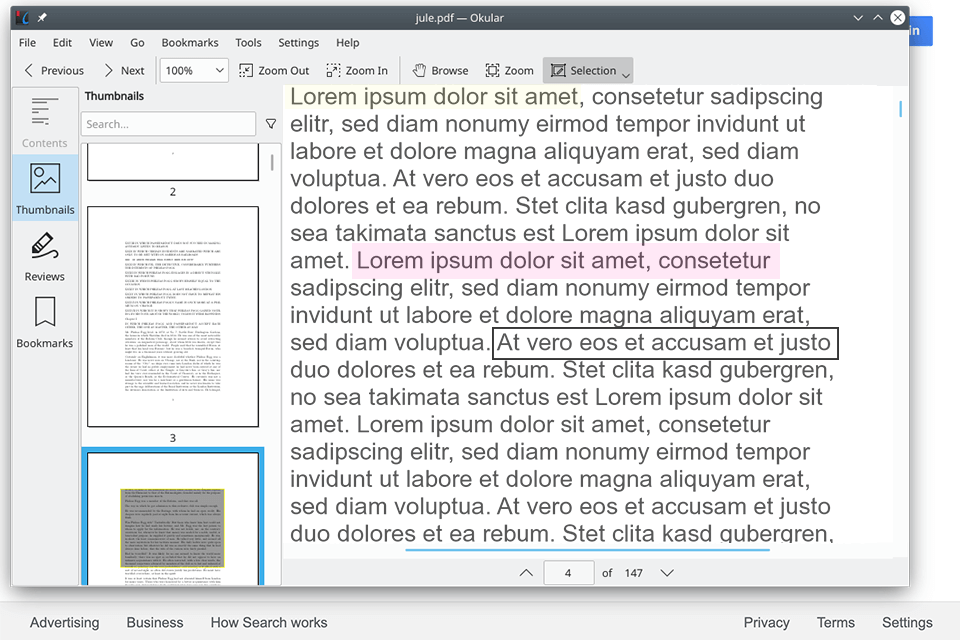960x640 pixels.
Task: Open the titlebar chevron dropdown
Action: tap(857, 17)
